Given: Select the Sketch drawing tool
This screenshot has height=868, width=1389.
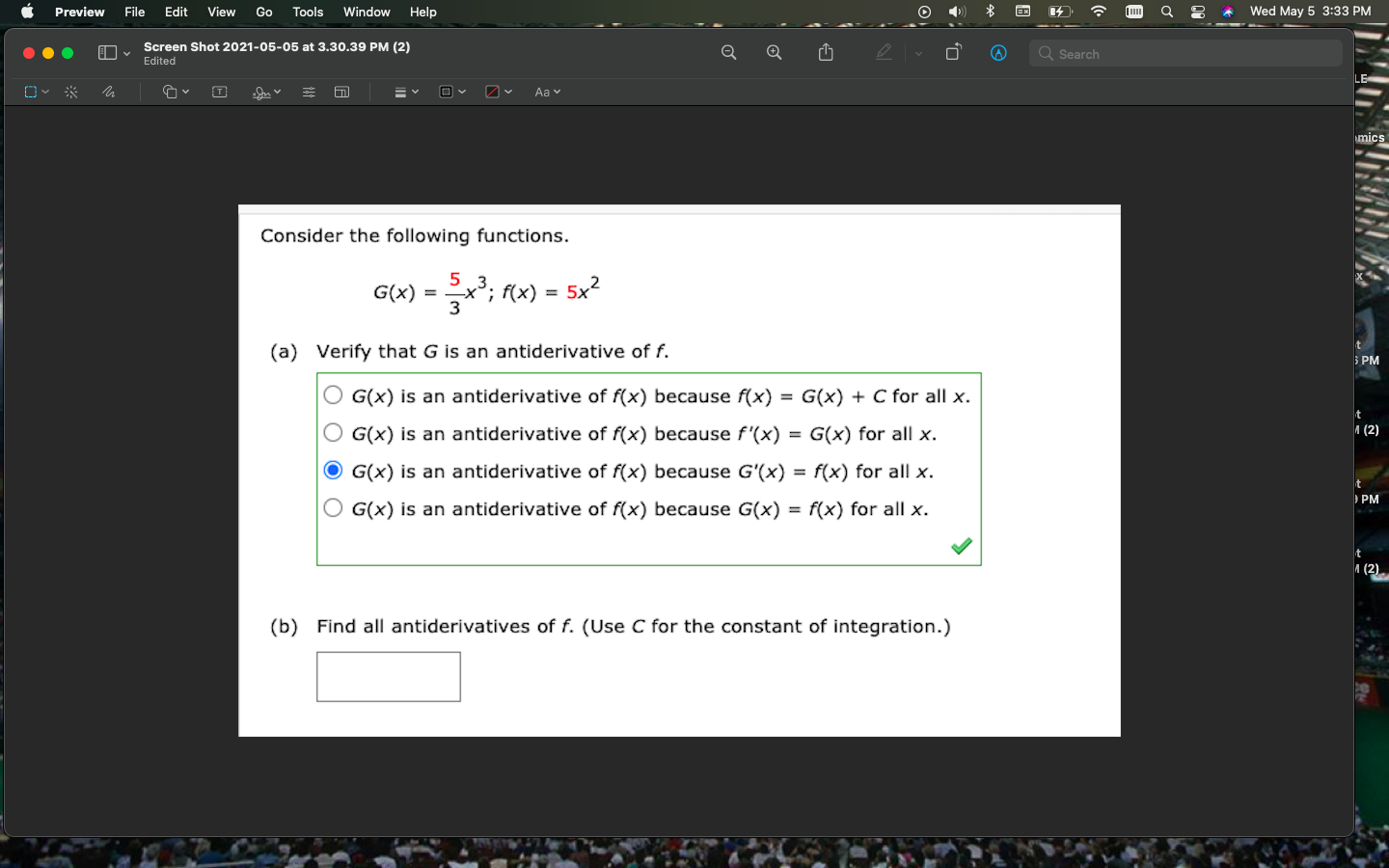Looking at the screenshot, I should [108, 92].
